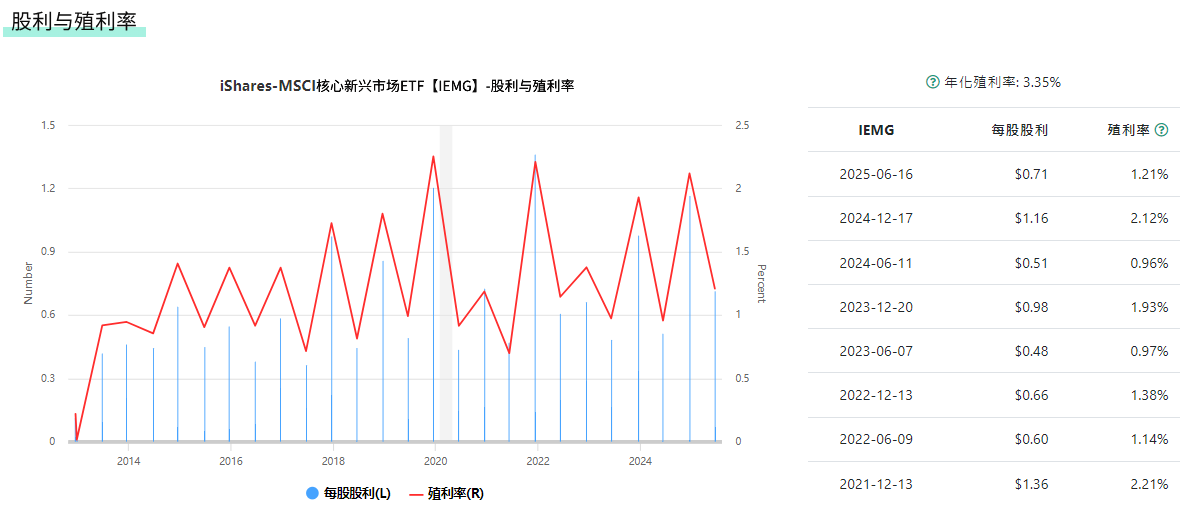Image resolution: width=1191 pixels, height=509 pixels.
Task: Toggle 殖利率(R) legend series
Action: 446,493
